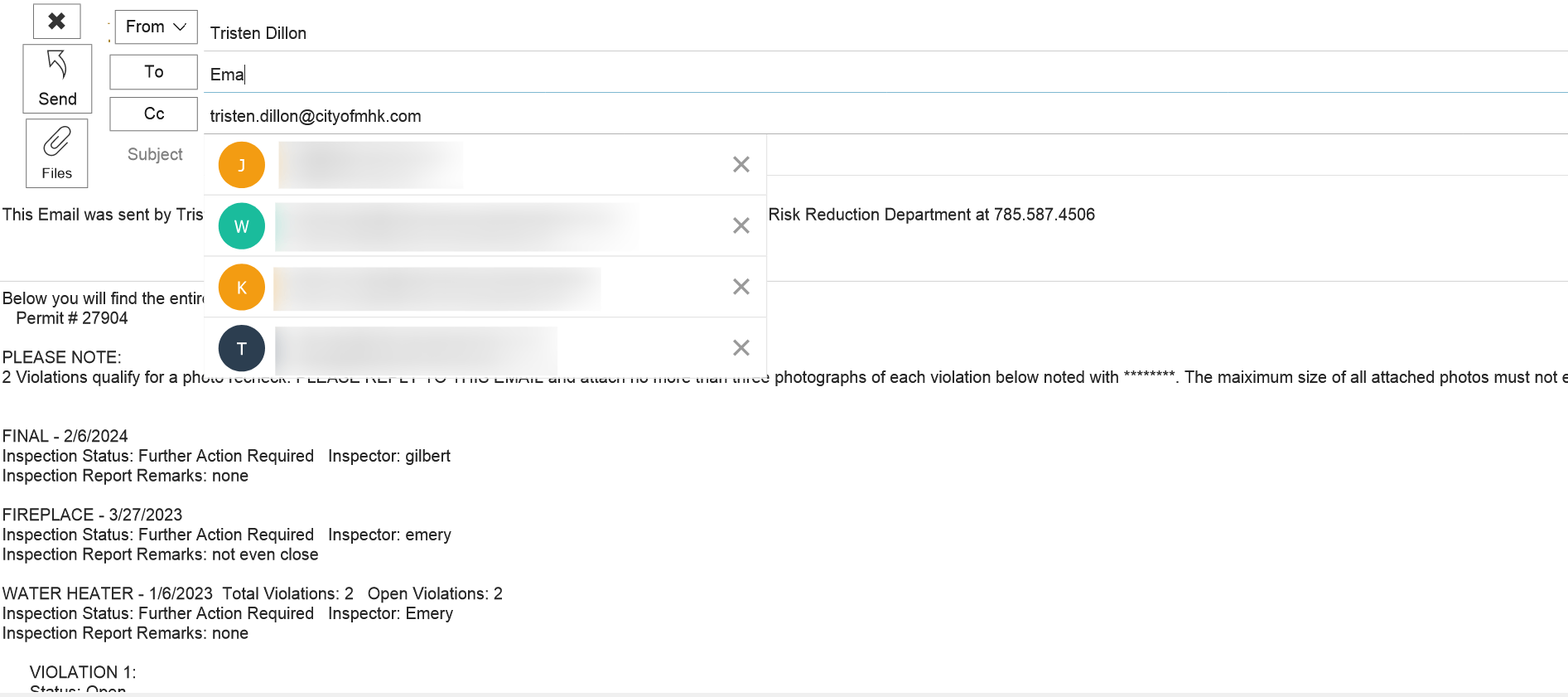Image resolution: width=1568 pixels, height=697 pixels.
Task: Click the discard message X icon
Action: click(56, 21)
